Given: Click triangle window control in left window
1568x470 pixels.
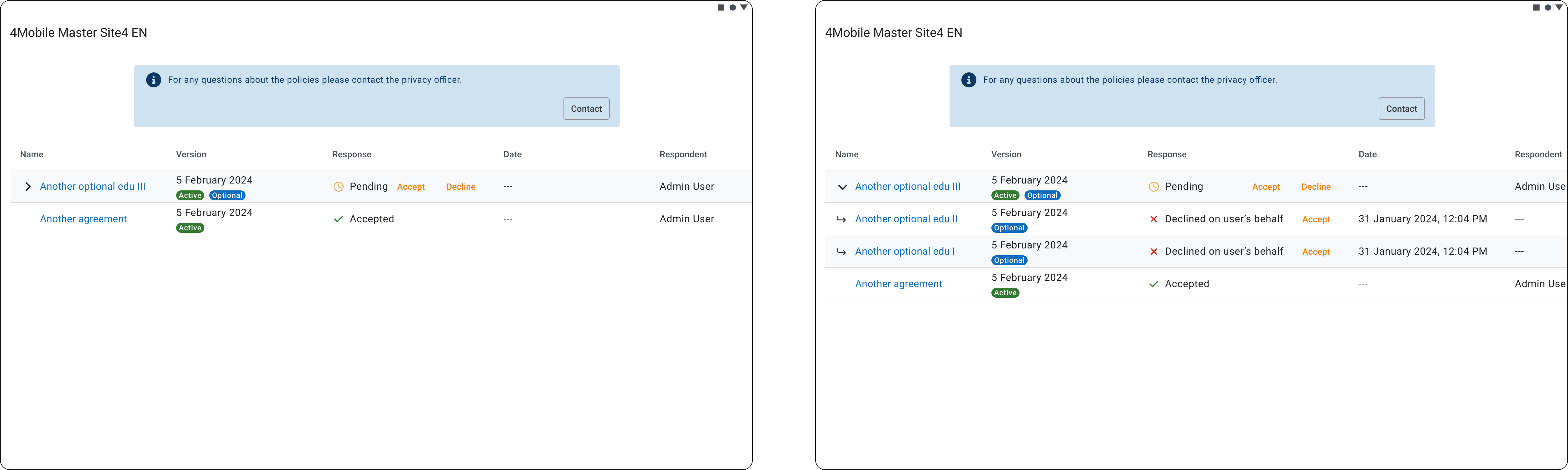Looking at the screenshot, I should point(744,8).
